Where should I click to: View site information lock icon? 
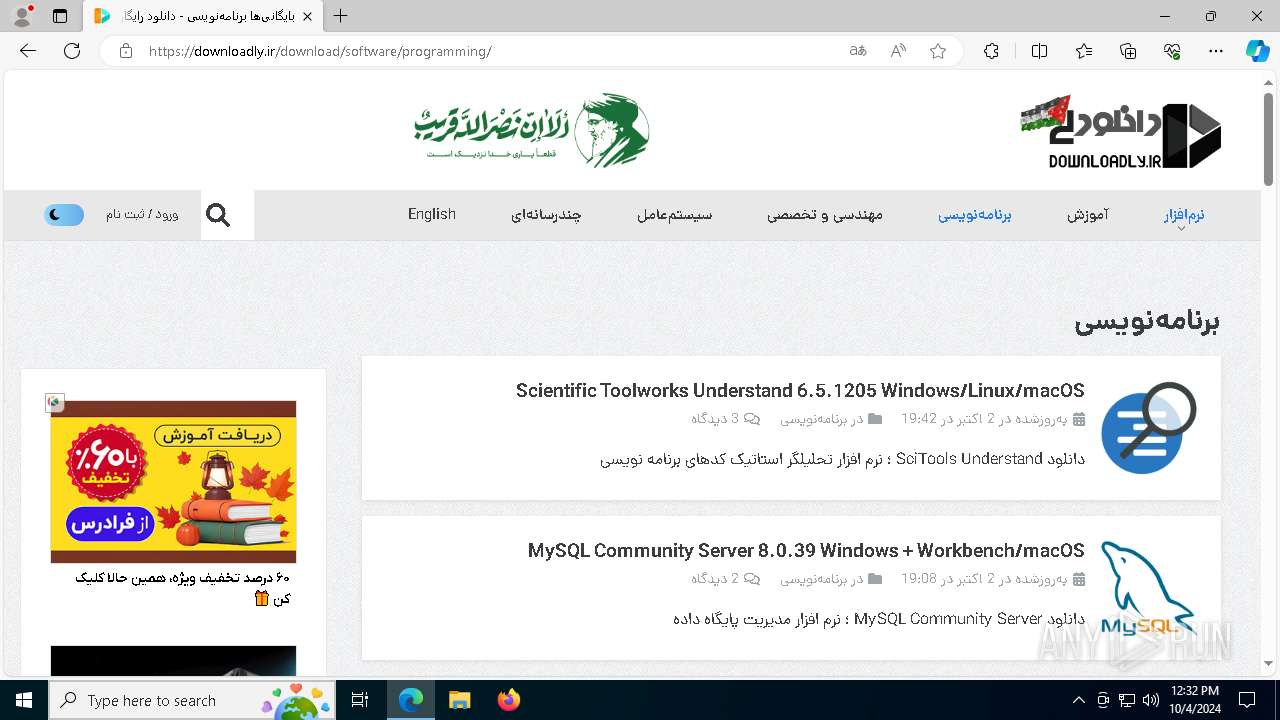[x=125, y=51]
